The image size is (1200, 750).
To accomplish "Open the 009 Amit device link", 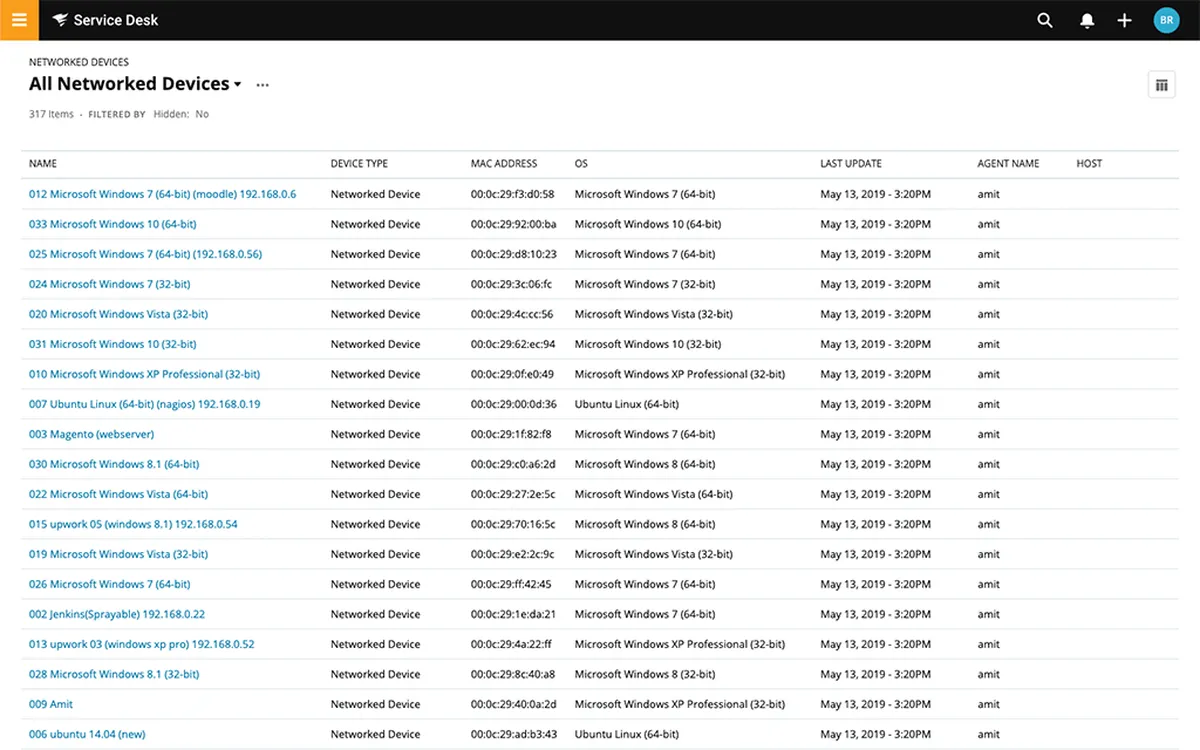I will 51,704.
